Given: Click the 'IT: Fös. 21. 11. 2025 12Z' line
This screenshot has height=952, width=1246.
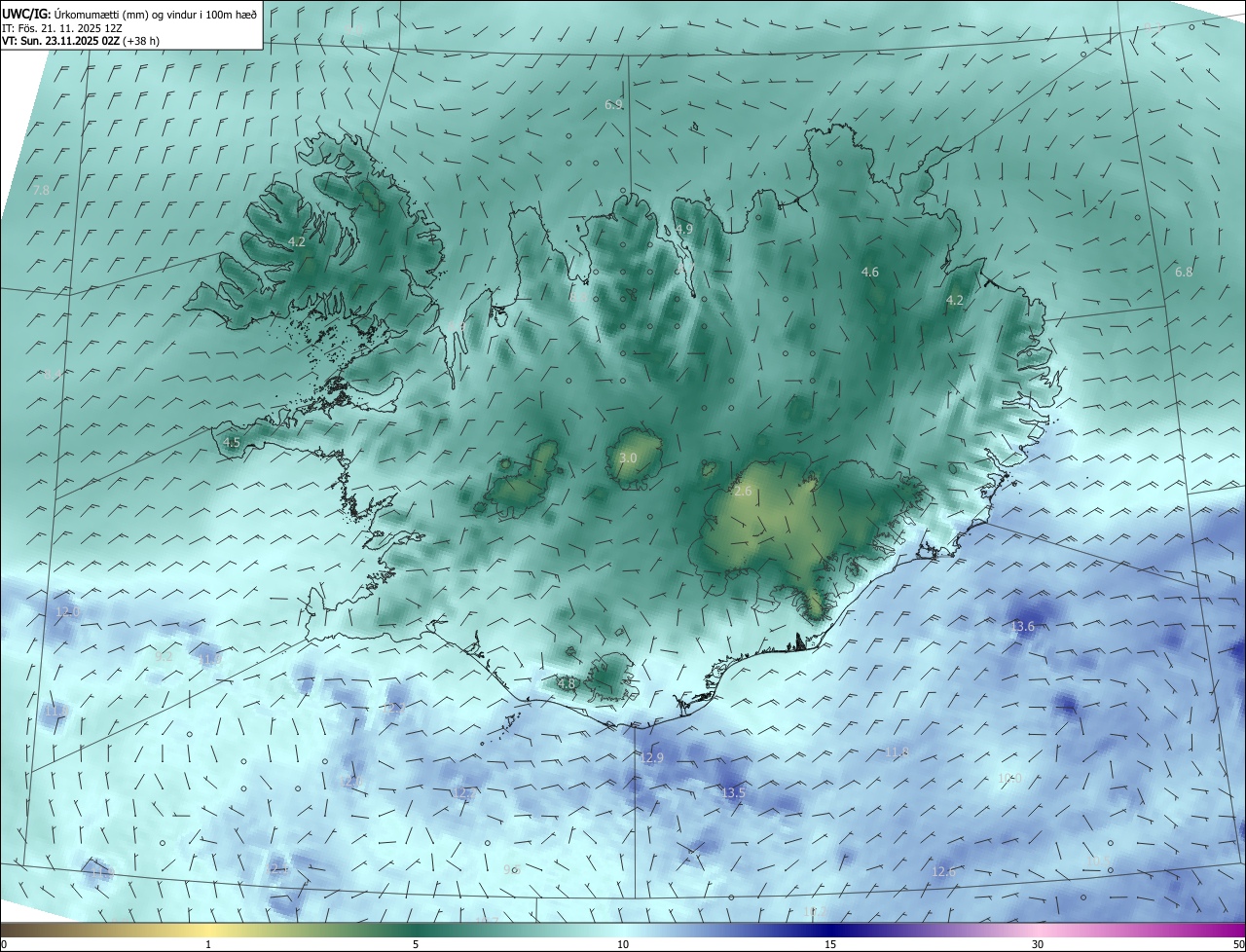Looking at the screenshot, I should (x=63, y=28).
